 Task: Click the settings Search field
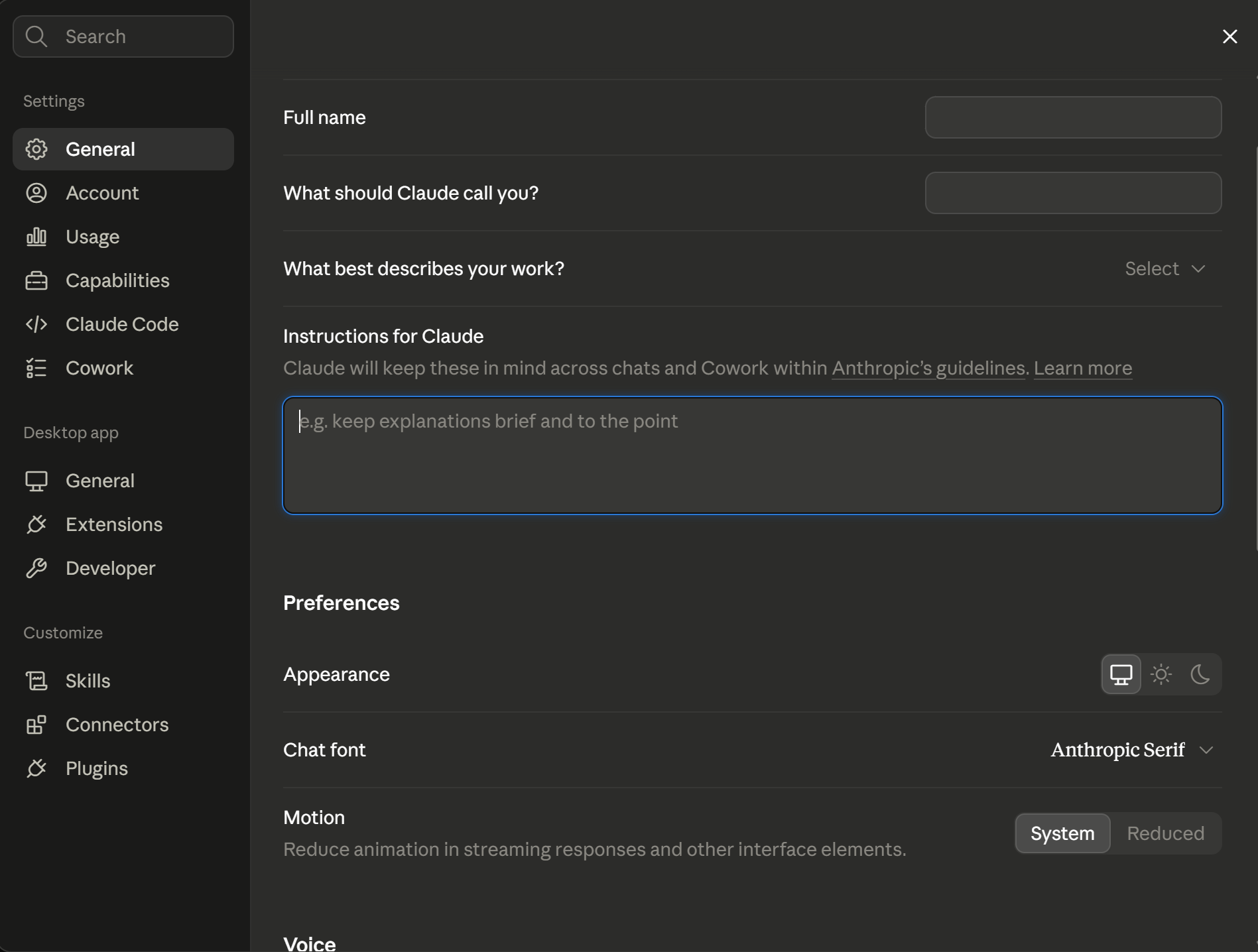123,36
